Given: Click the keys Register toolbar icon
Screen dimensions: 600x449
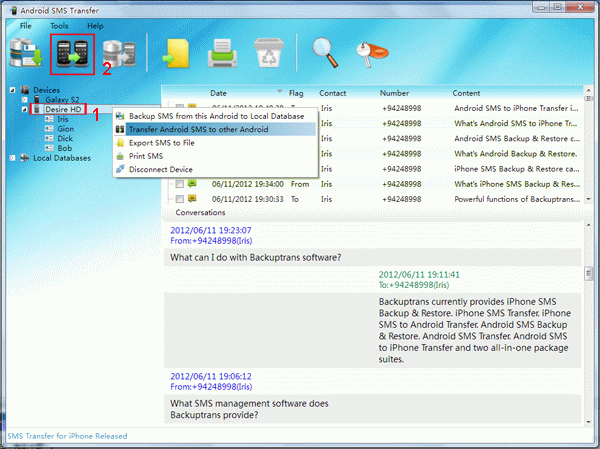Looking at the screenshot, I should [372, 54].
